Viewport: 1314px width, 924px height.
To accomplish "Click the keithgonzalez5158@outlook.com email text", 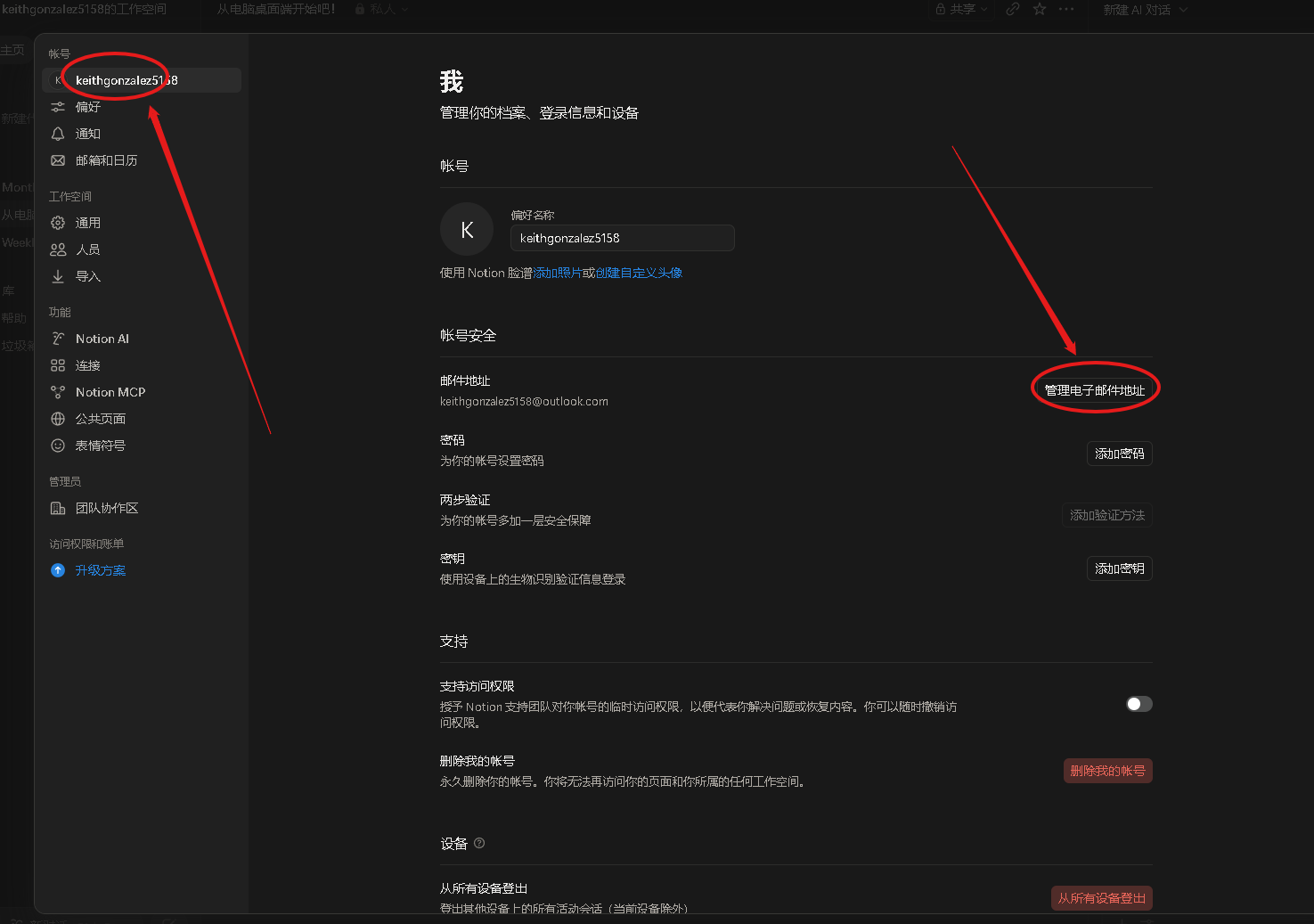I will coord(524,402).
